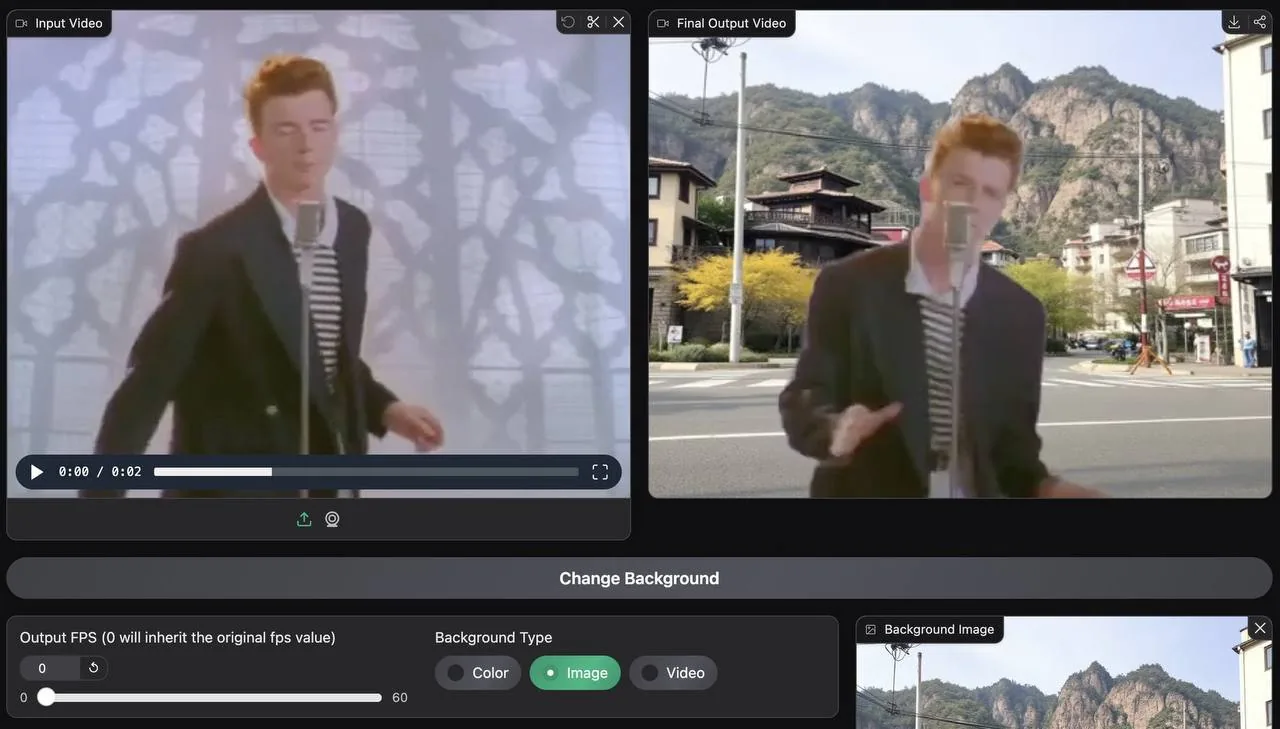
Task: Select the Video background type
Action: (x=673, y=673)
